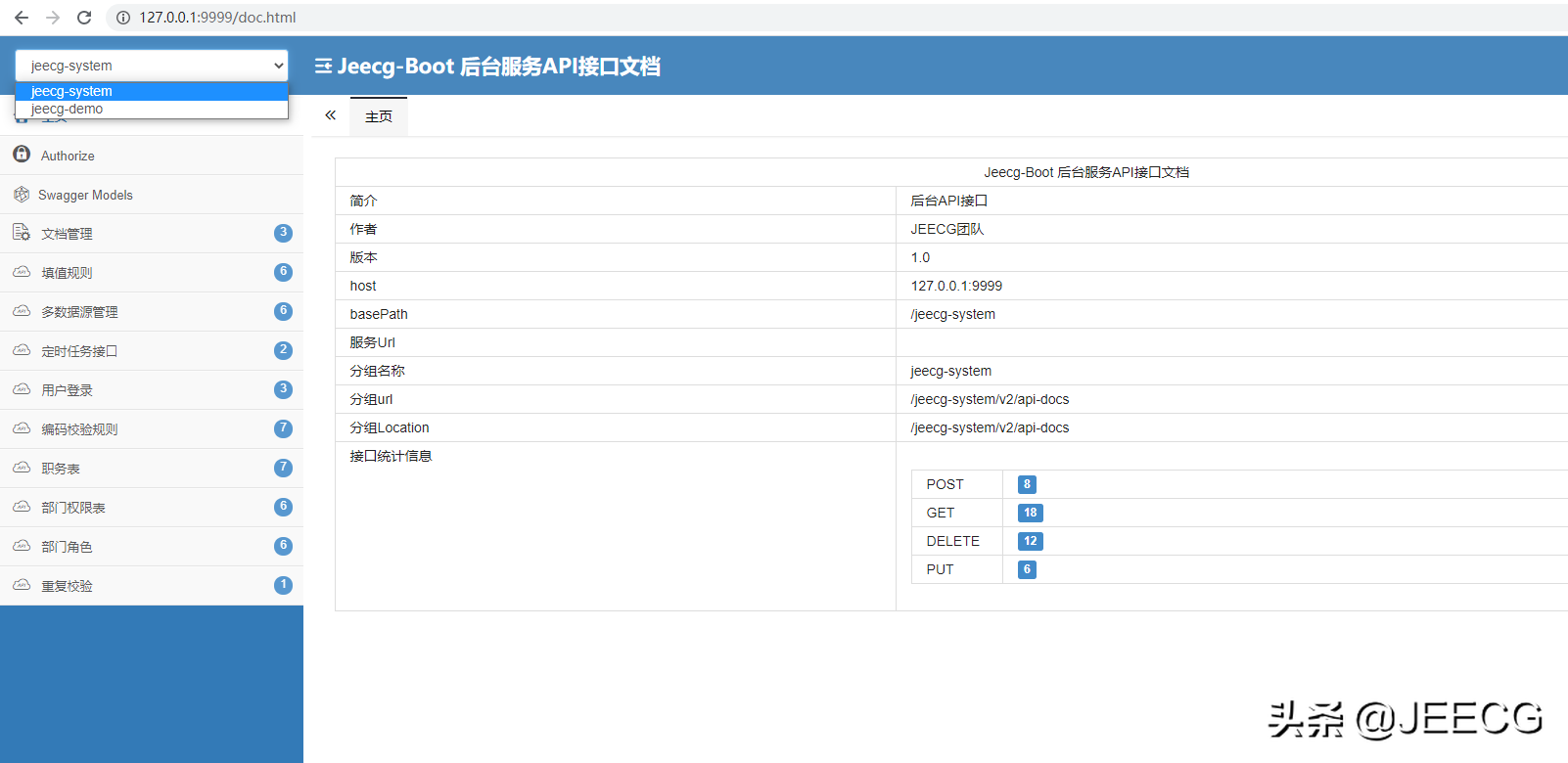The image size is (1568, 763).
Task: Expand the 文档管理 menu
Action: pyautogui.click(x=152, y=234)
